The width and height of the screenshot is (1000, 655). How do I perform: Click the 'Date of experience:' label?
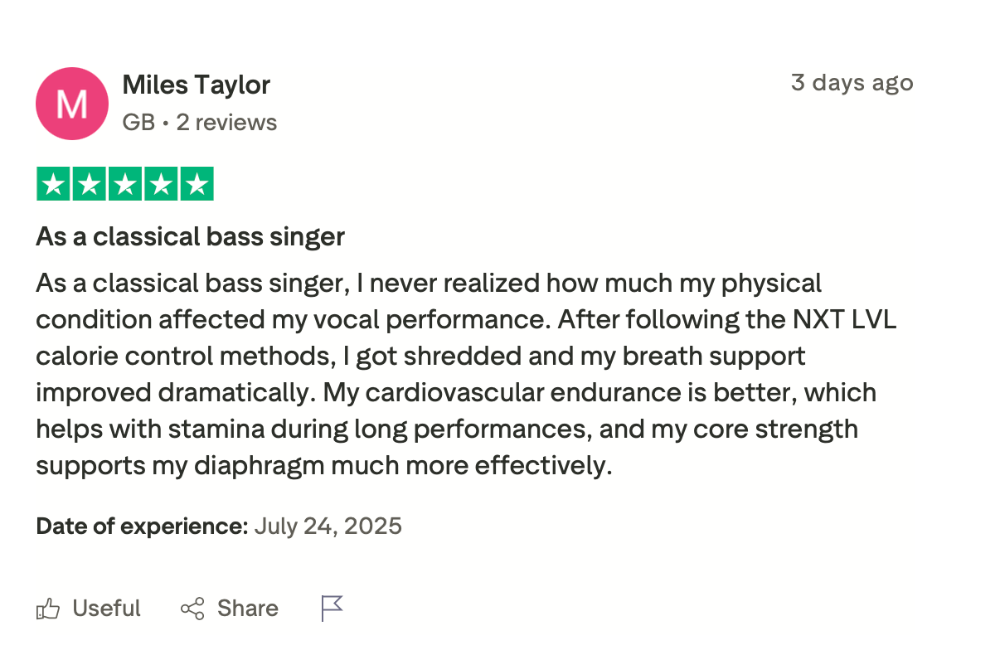pyautogui.click(x=141, y=526)
